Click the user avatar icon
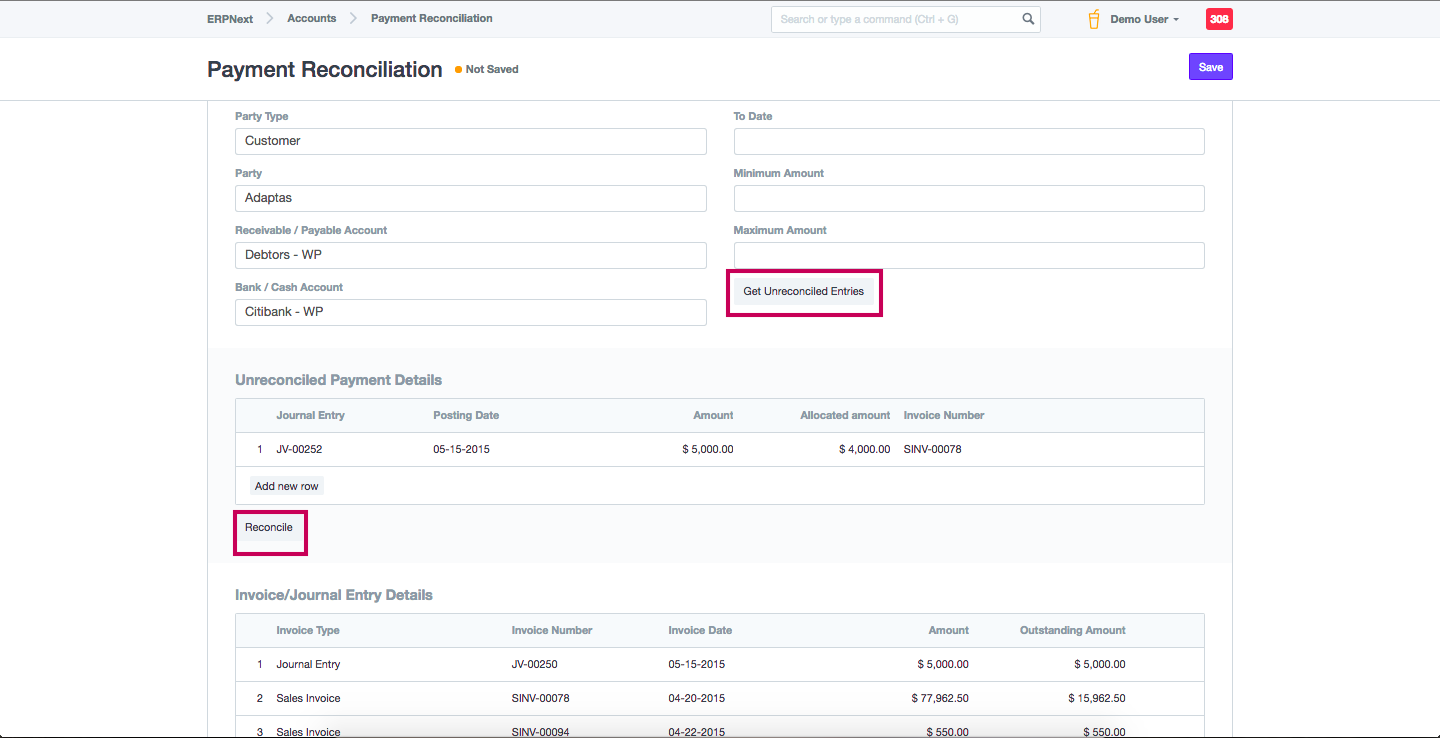 tap(1094, 19)
